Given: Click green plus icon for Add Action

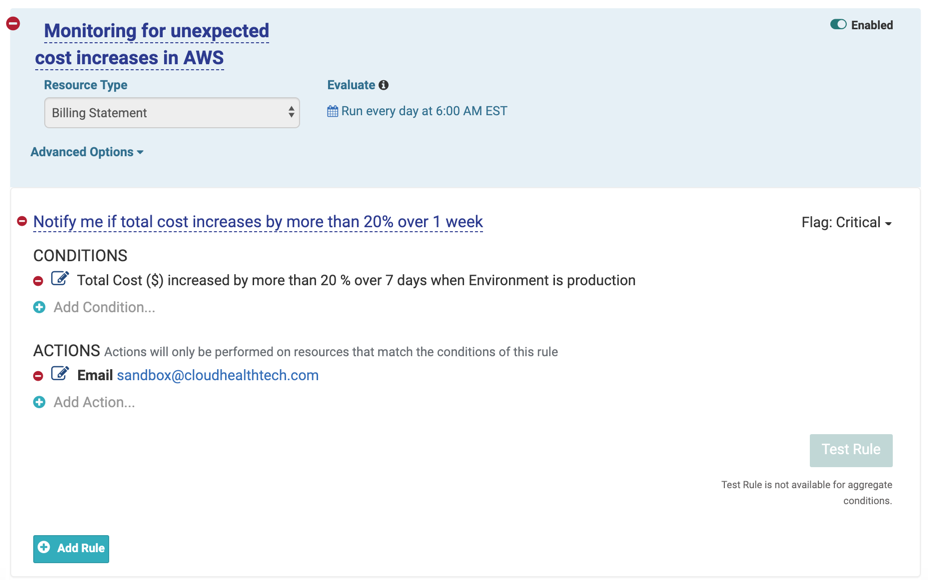Looking at the screenshot, I should (x=39, y=402).
